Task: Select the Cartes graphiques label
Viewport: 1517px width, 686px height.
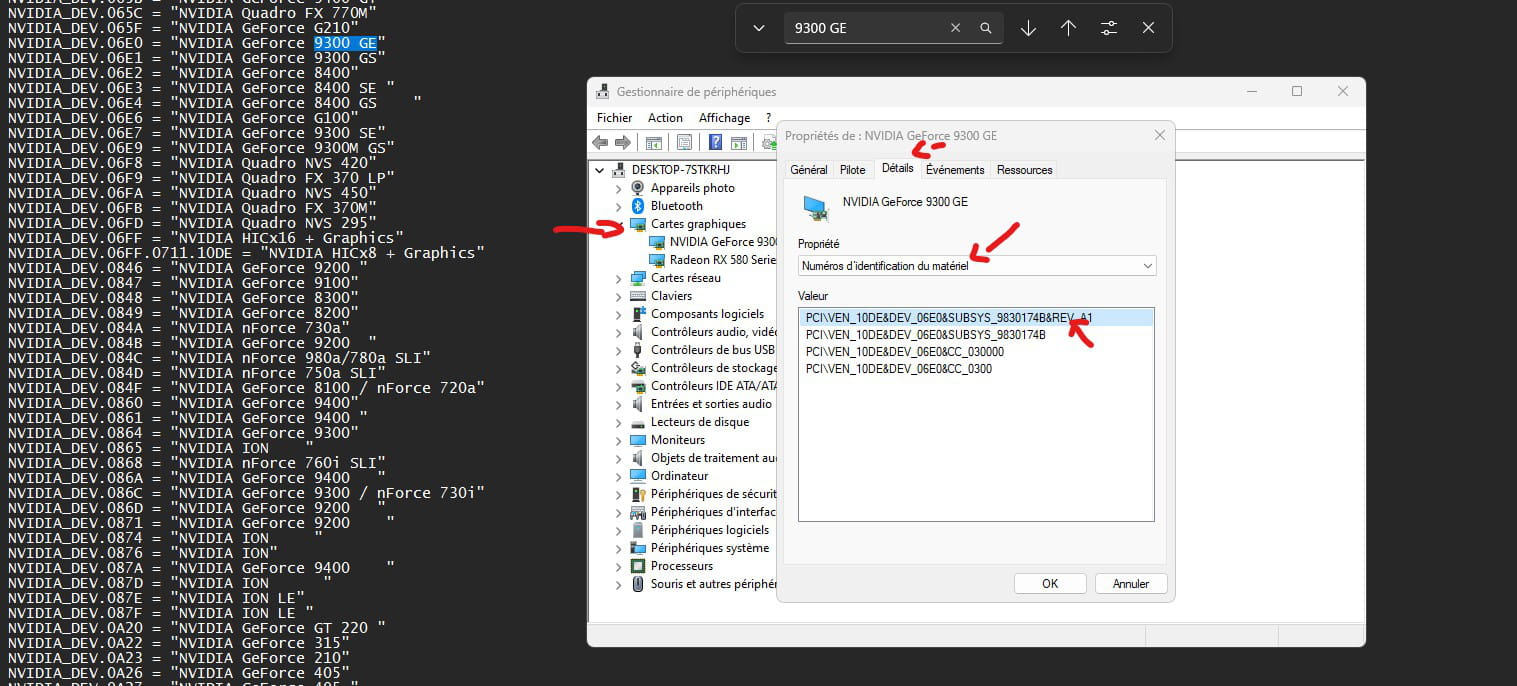Action: [x=698, y=224]
